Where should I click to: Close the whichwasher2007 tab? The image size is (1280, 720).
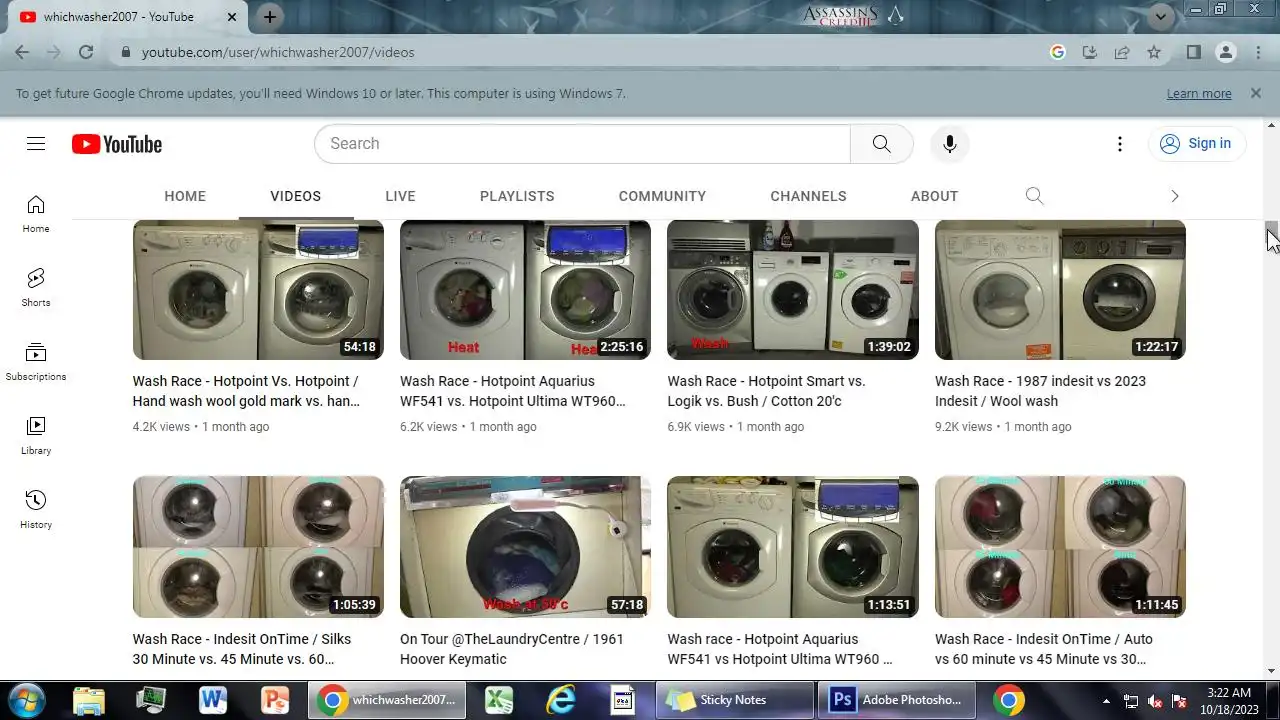(x=231, y=17)
